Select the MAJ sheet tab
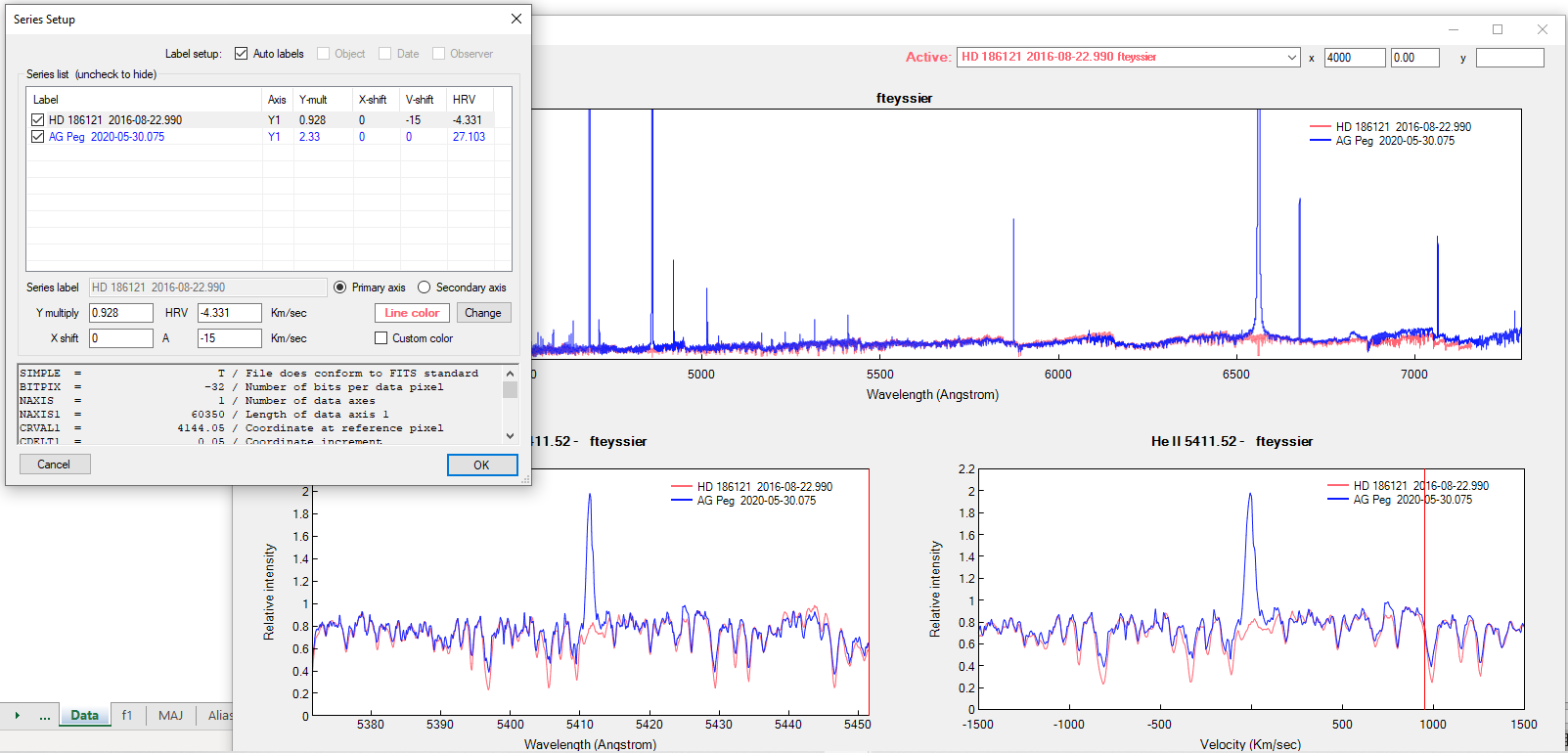 (170, 716)
